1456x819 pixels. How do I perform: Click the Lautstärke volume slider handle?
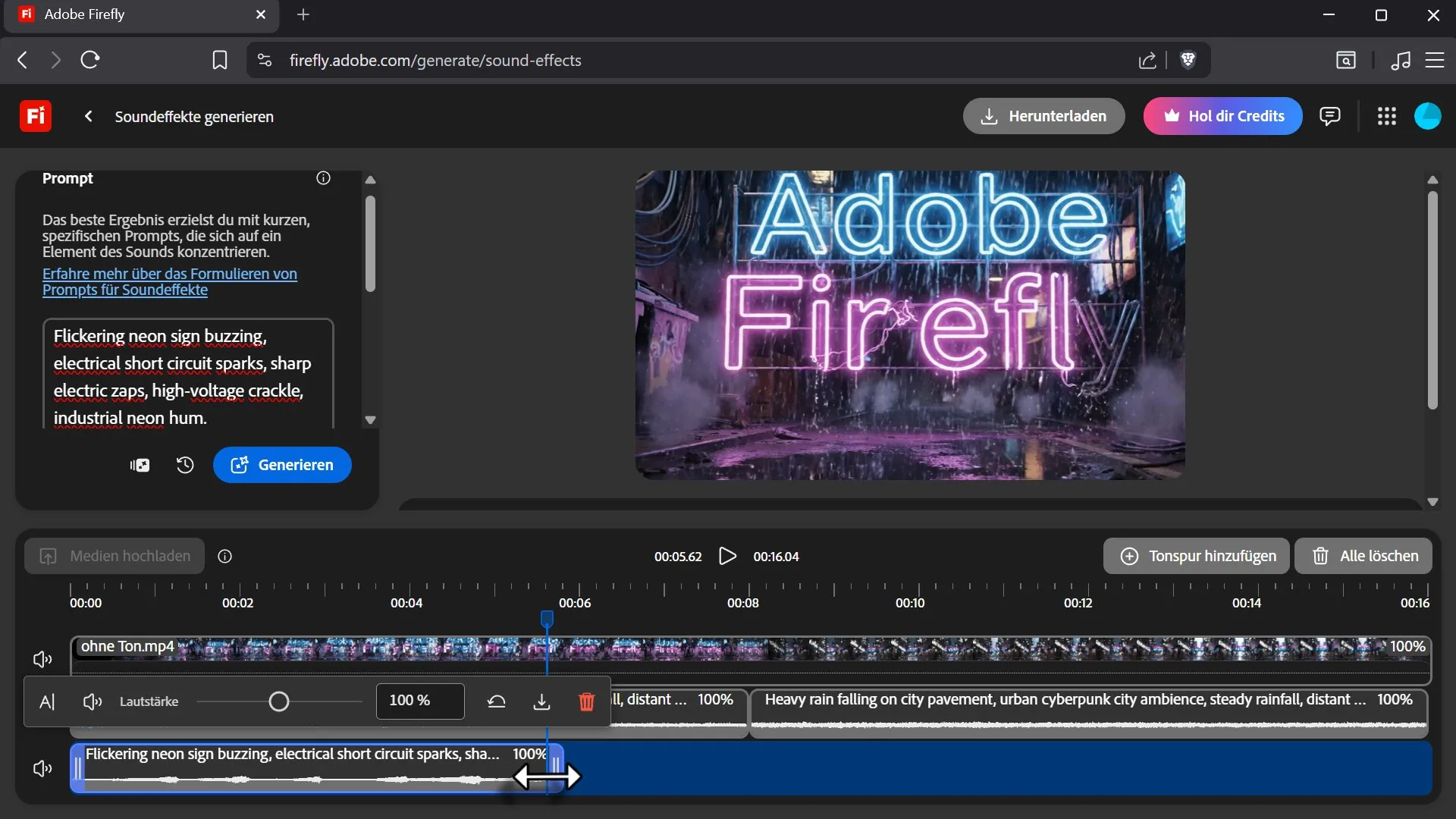click(x=279, y=701)
